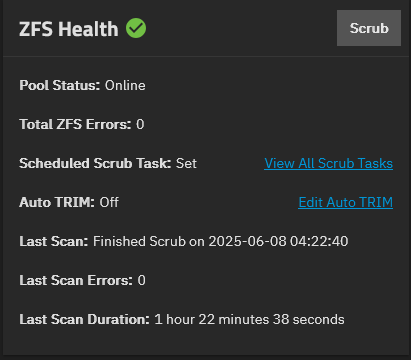Click the ZFS Health card heading
Image resolution: width=411 pixels, height=360 pixels.
(69, 29)
